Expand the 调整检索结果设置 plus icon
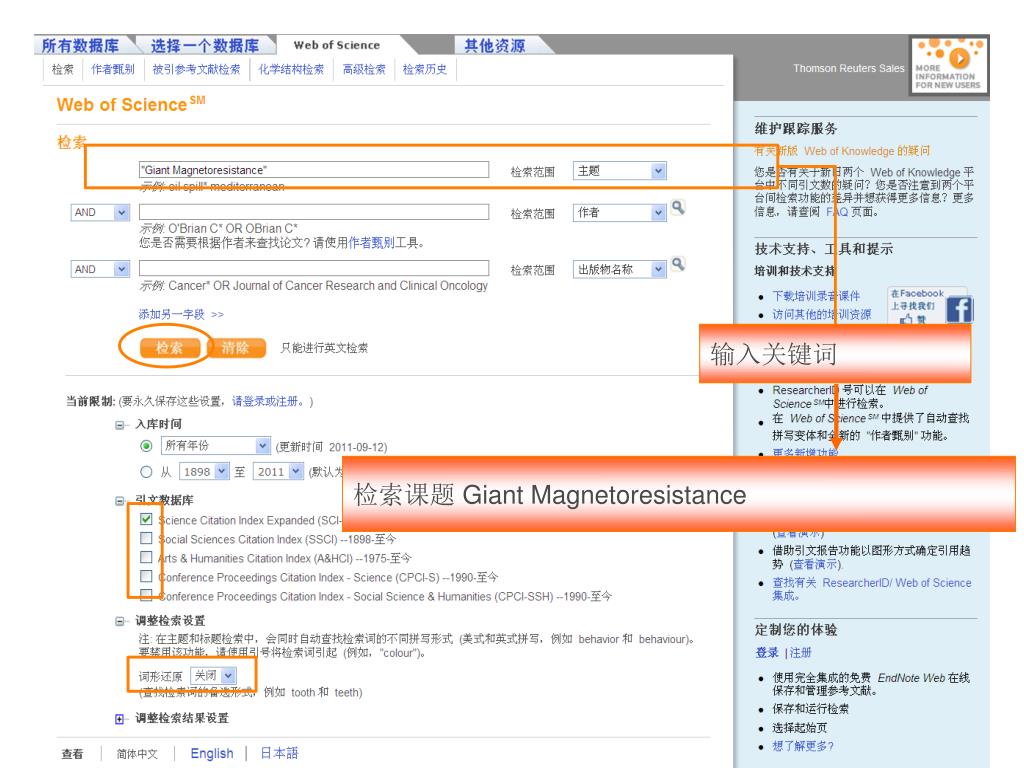 click(x=120, y=718)
